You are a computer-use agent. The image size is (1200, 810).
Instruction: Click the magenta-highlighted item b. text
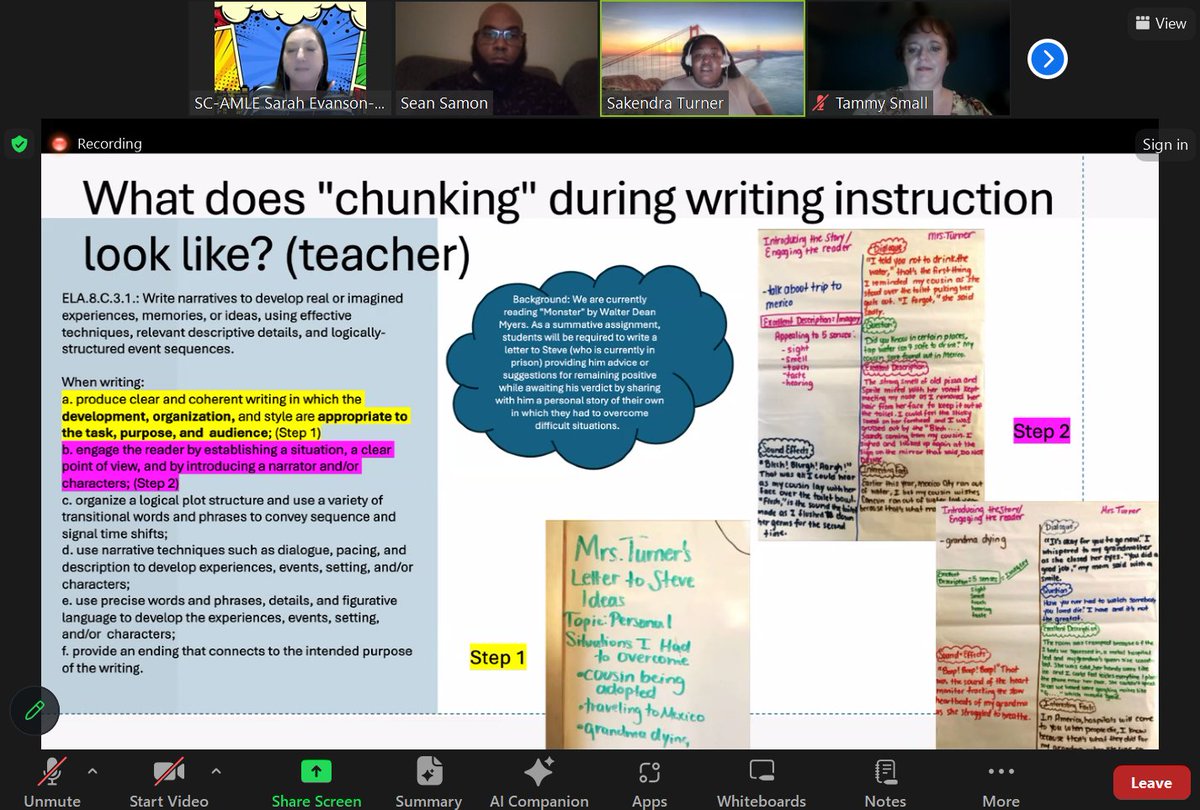[x=228, y=466]
